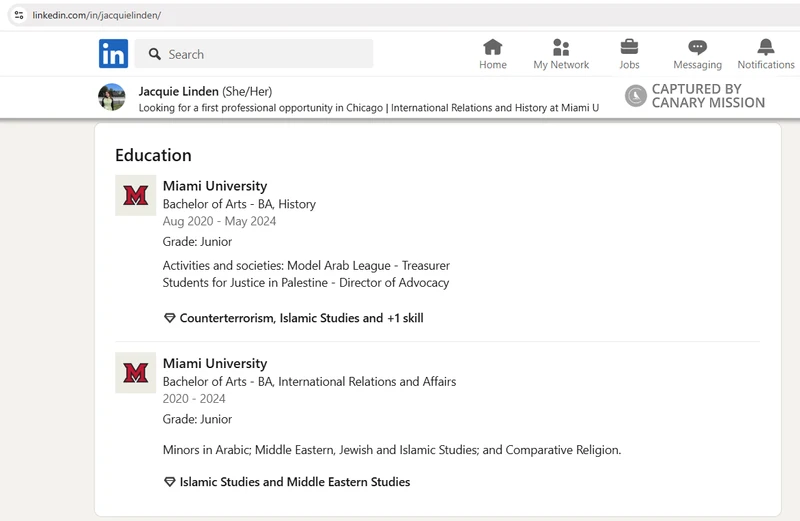This screenshot has width=800, height=521.
Task: Click the 2020 - 2024 date text
Action: point(194,399)
